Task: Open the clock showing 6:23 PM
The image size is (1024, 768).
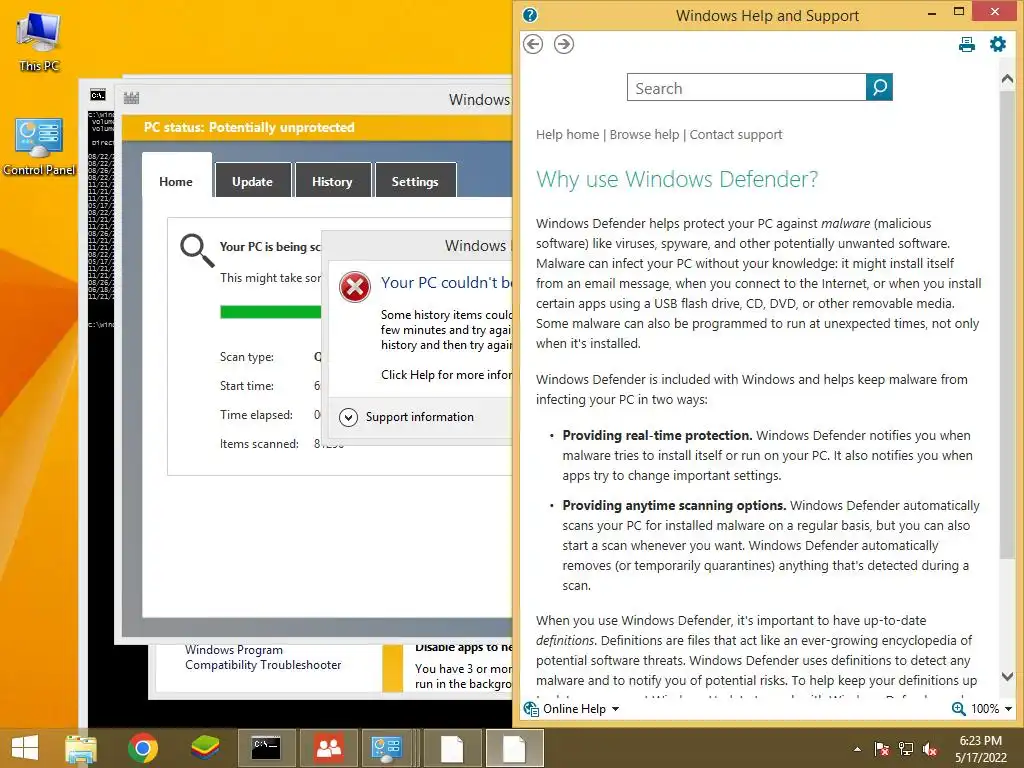Action: [981, 749]
